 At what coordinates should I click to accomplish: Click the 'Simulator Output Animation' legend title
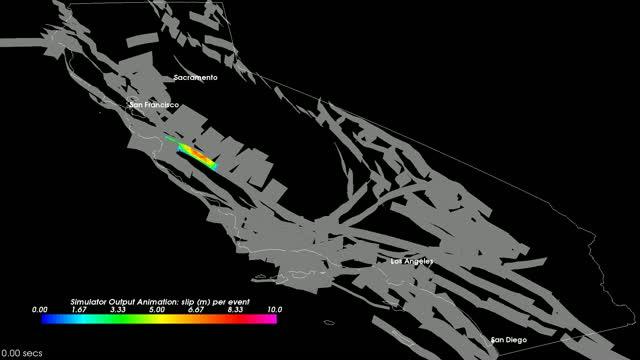pos(160,302)
